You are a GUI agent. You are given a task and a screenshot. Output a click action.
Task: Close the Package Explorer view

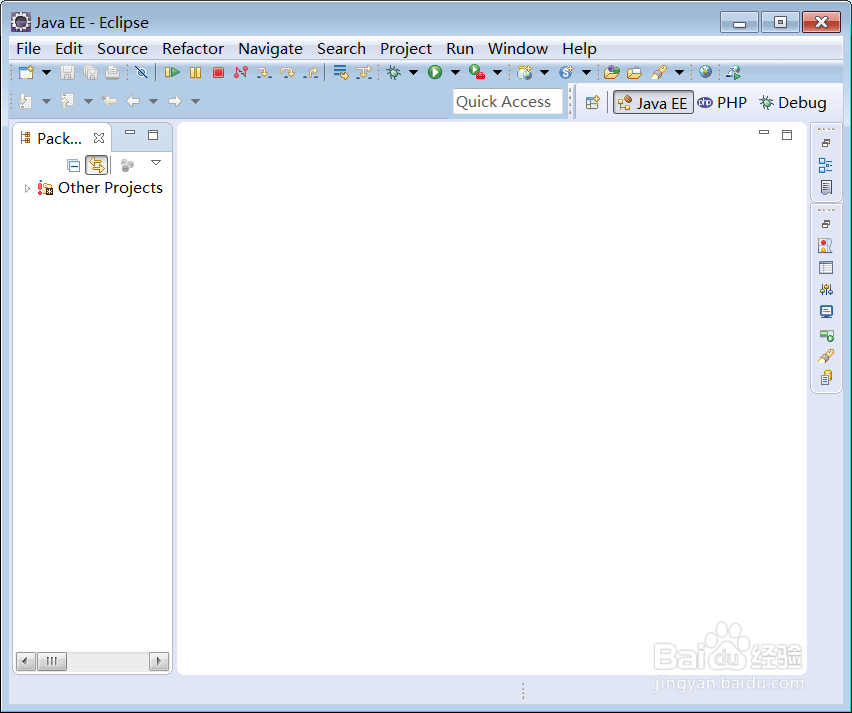pyautogui.click(x=98, y=138)
